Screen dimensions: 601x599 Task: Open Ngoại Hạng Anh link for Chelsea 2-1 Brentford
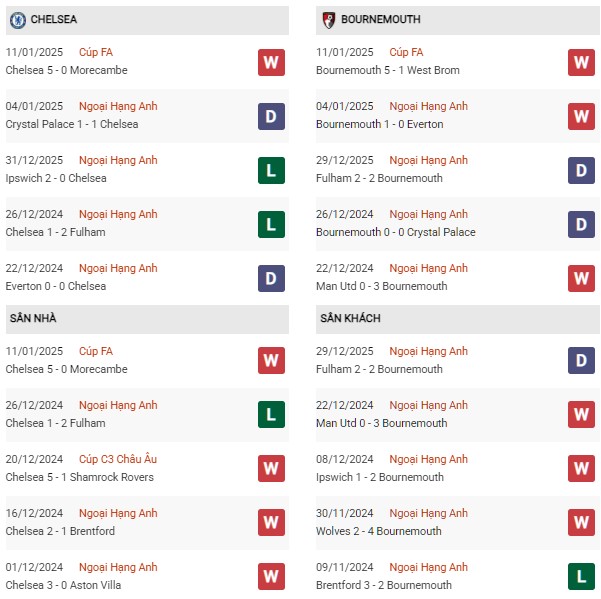click(118, 513)
